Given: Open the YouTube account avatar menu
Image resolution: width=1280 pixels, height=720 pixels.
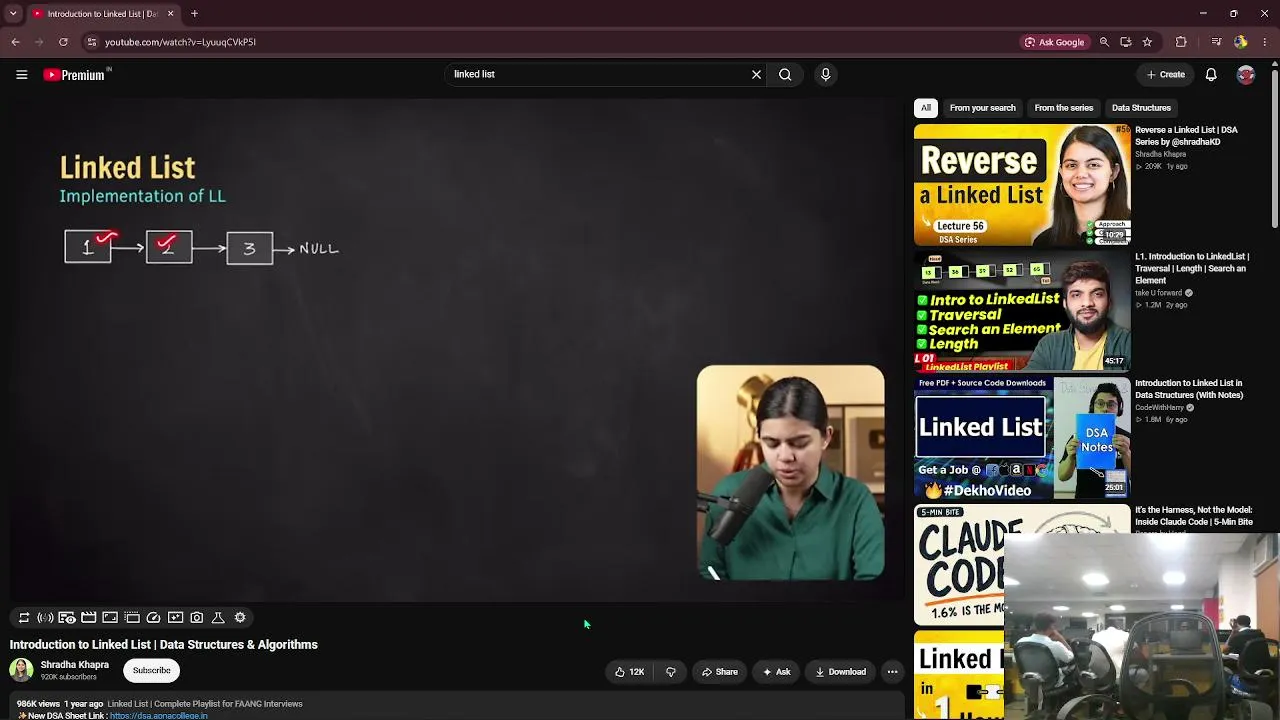Looking at the screenshot, I should click(x=1246, y=75).
